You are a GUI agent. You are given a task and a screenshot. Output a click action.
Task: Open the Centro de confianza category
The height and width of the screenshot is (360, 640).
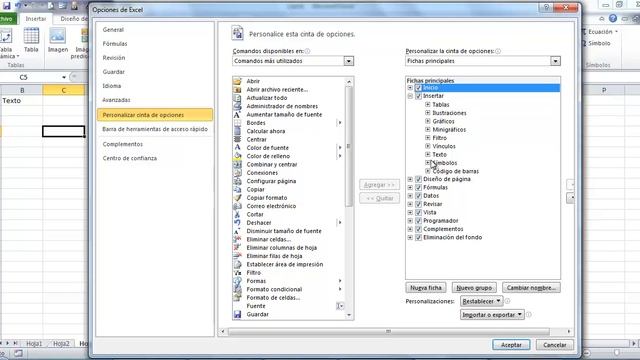129,158
